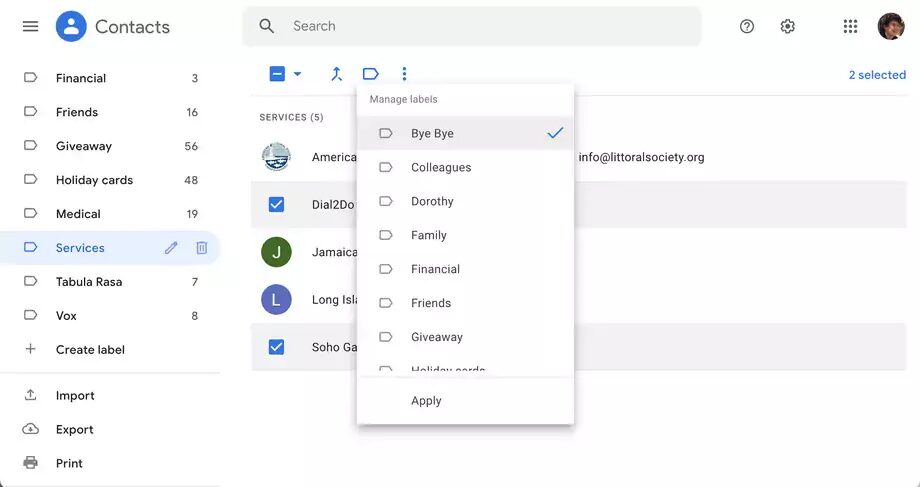Delete Services label using trash icon
920x487 pixels.
click(x=201, y=248)
